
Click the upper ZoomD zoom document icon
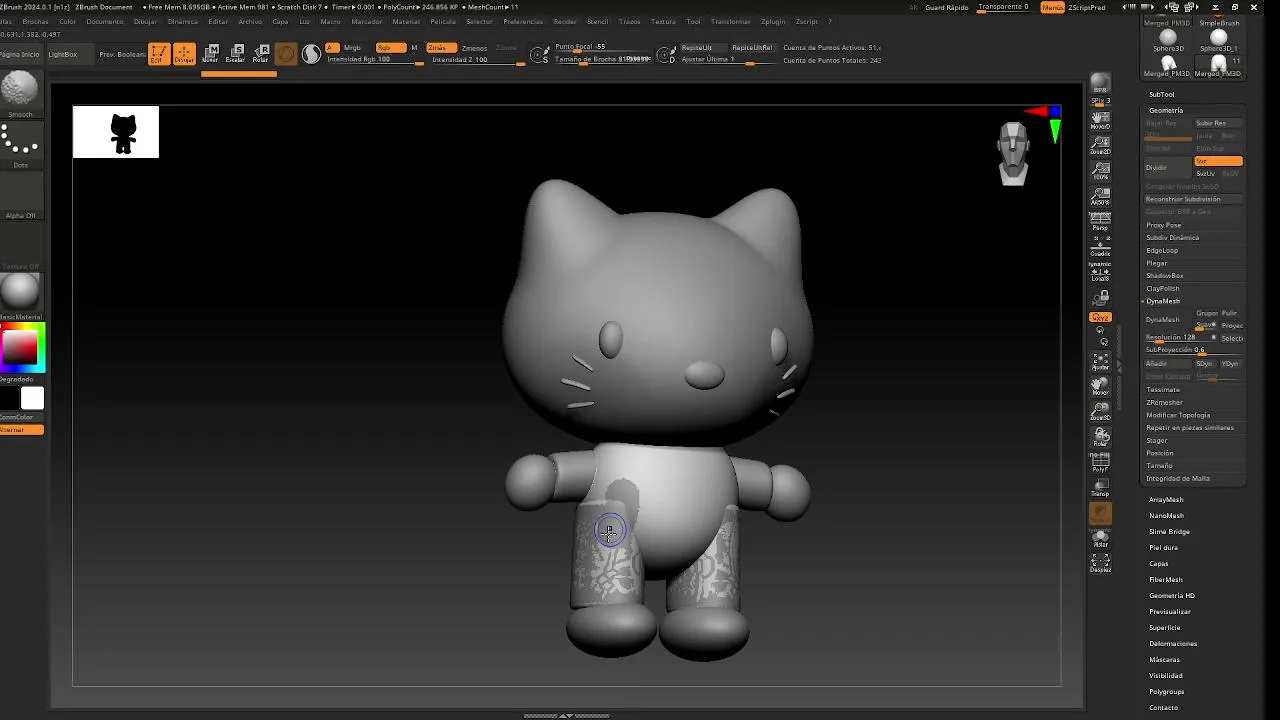pos(1100,146)
